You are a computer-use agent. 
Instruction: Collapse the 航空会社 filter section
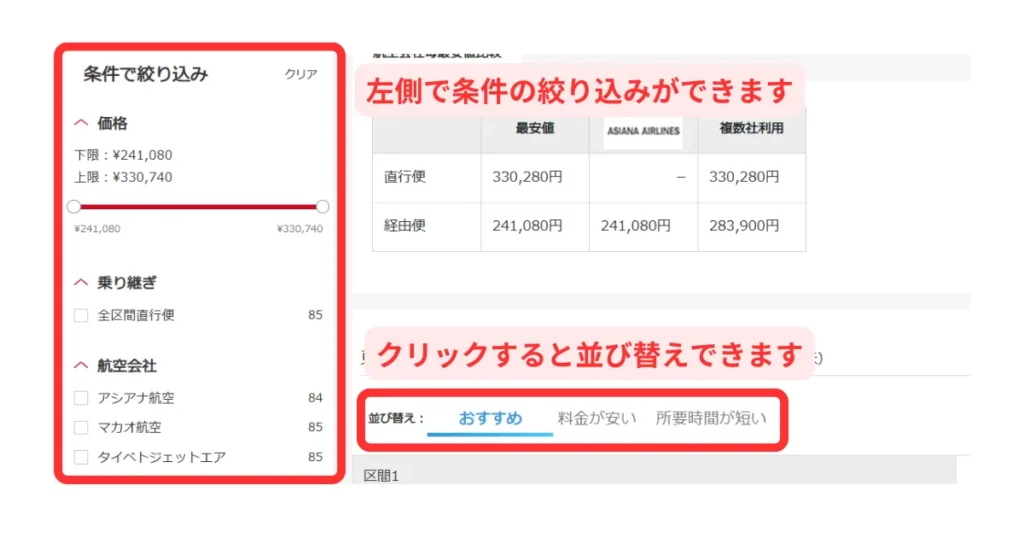coord(82,366)
